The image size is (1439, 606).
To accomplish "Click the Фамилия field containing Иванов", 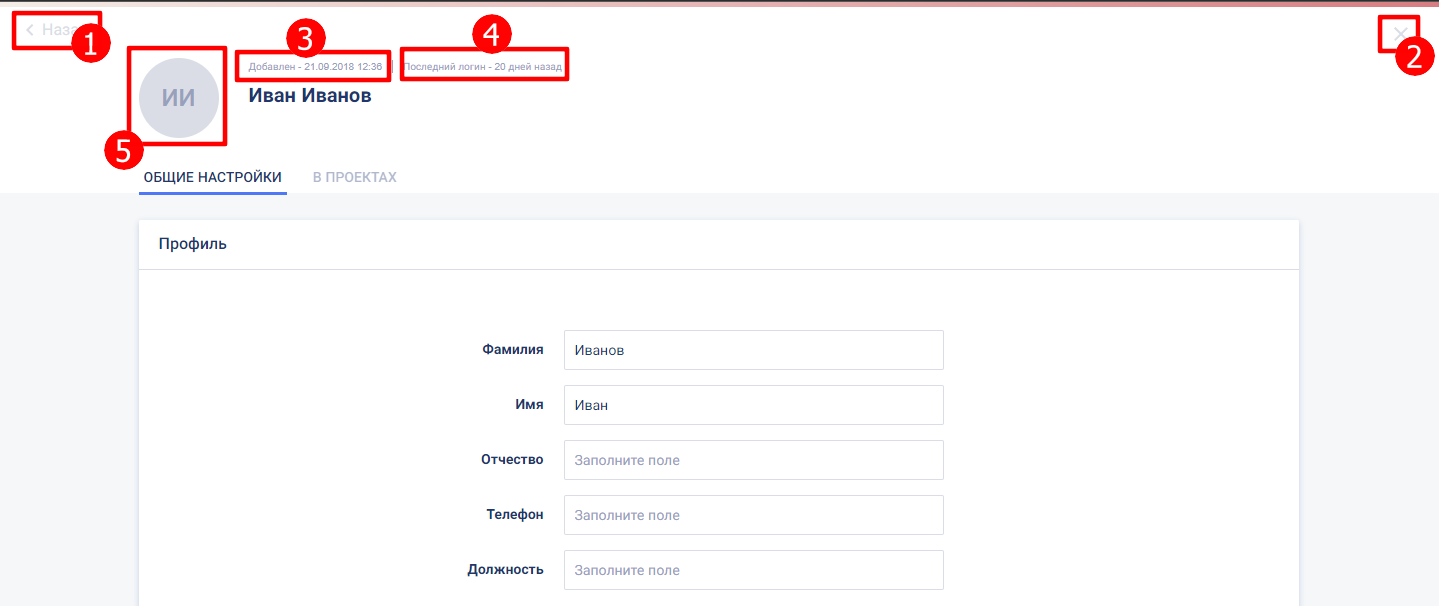I will click(753, 350).
